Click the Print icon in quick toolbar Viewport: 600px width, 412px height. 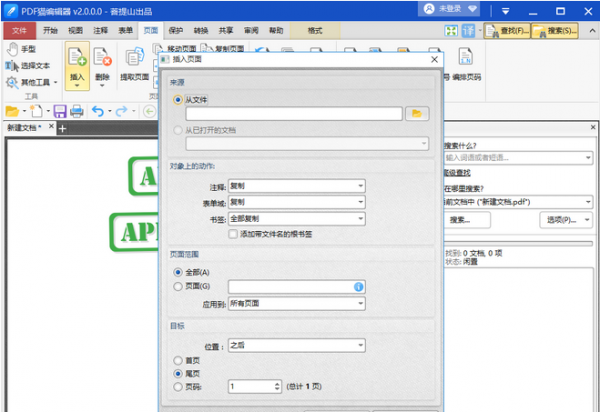coord(78,111)
